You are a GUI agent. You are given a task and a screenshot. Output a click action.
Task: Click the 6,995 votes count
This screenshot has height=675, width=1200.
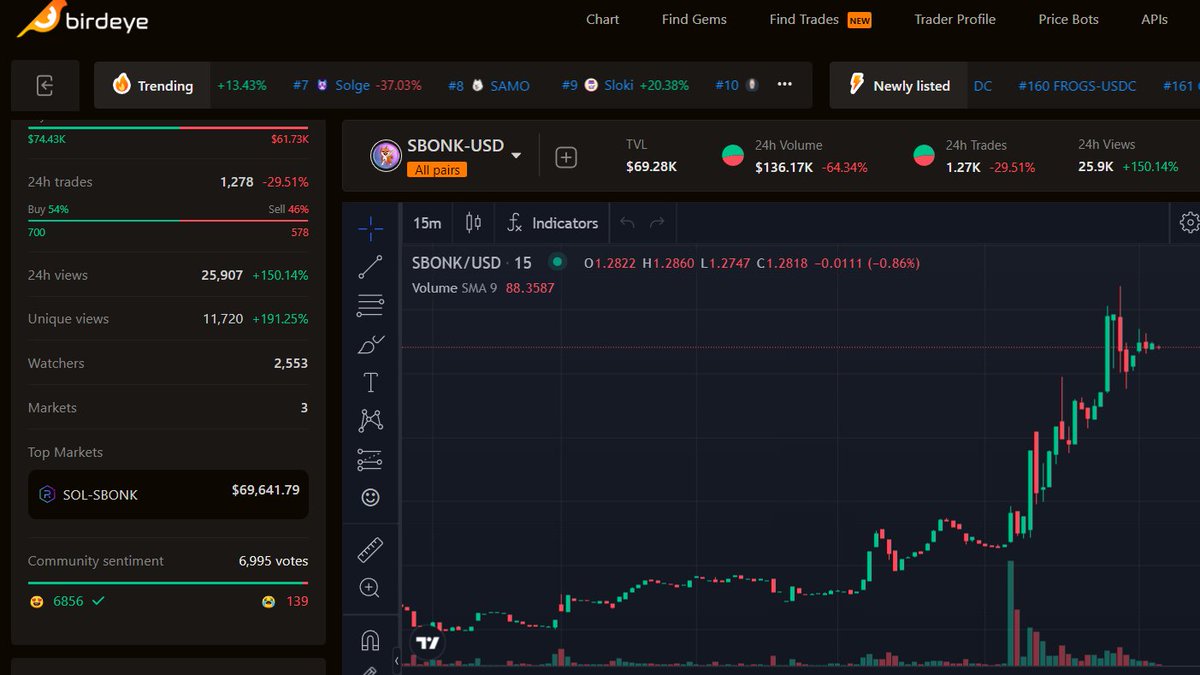pos(273,561)
